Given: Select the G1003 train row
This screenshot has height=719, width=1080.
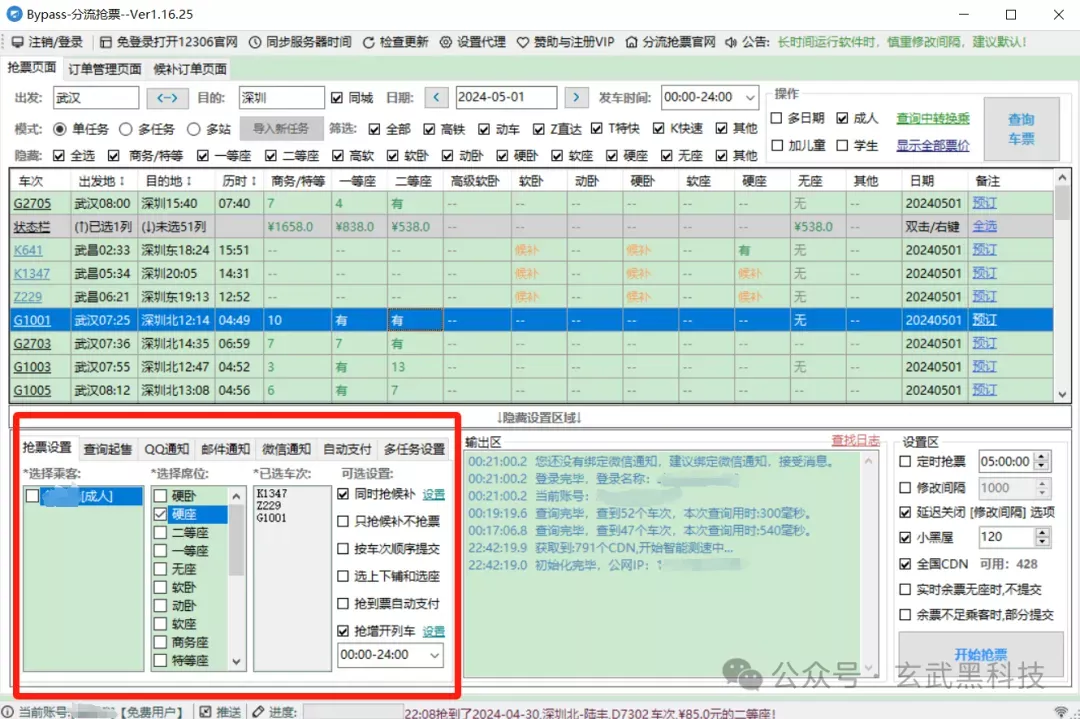Looking at the screenshot, I should tap(530, 367).
